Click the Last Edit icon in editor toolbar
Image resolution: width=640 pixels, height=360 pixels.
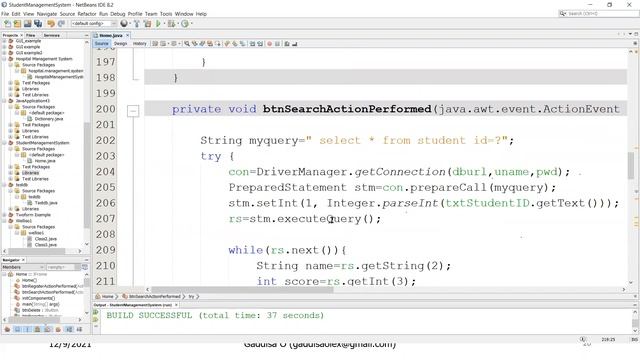tap(155, 44)
